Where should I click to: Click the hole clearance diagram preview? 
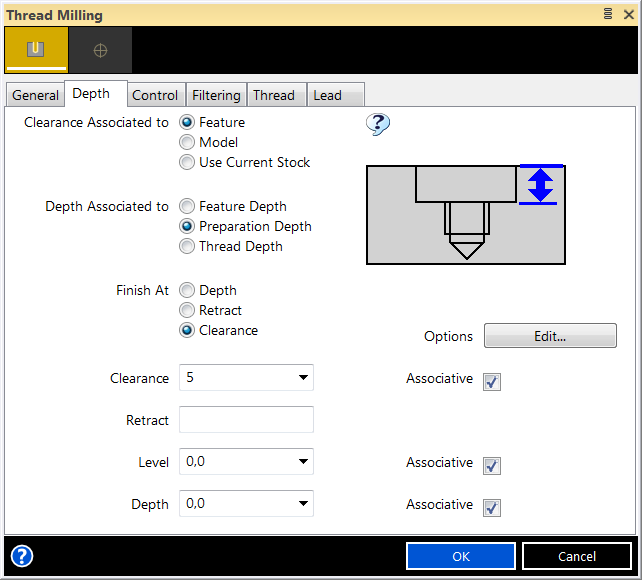466,214
